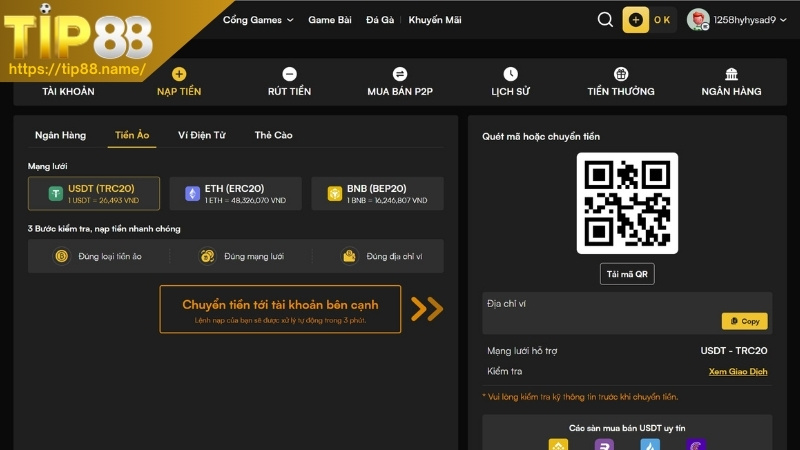
Task: Open Lịch Sử history section
Action: [510, 82]
